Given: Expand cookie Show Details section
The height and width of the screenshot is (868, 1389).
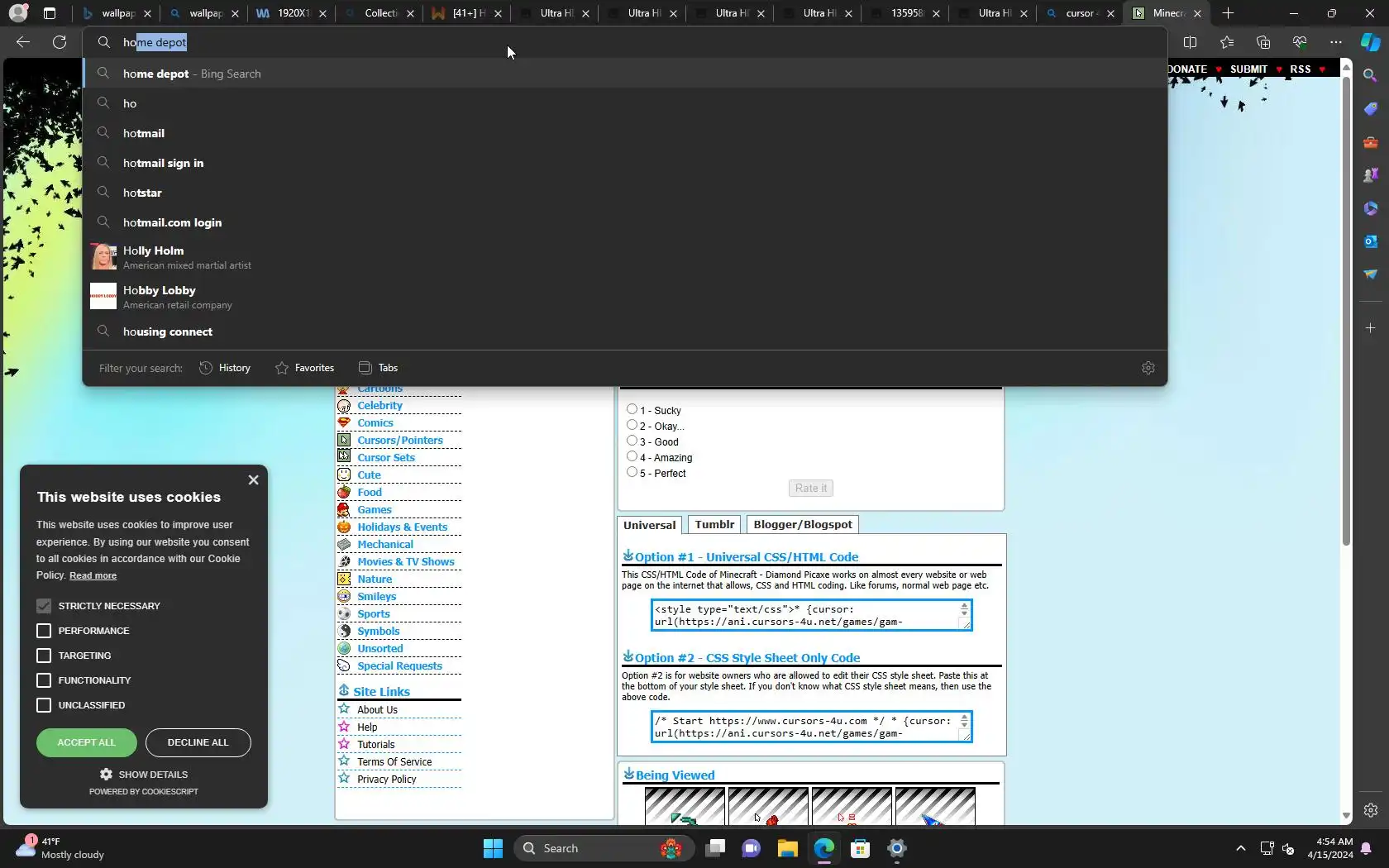Looking at the screenshot, I should click(144, 775).
